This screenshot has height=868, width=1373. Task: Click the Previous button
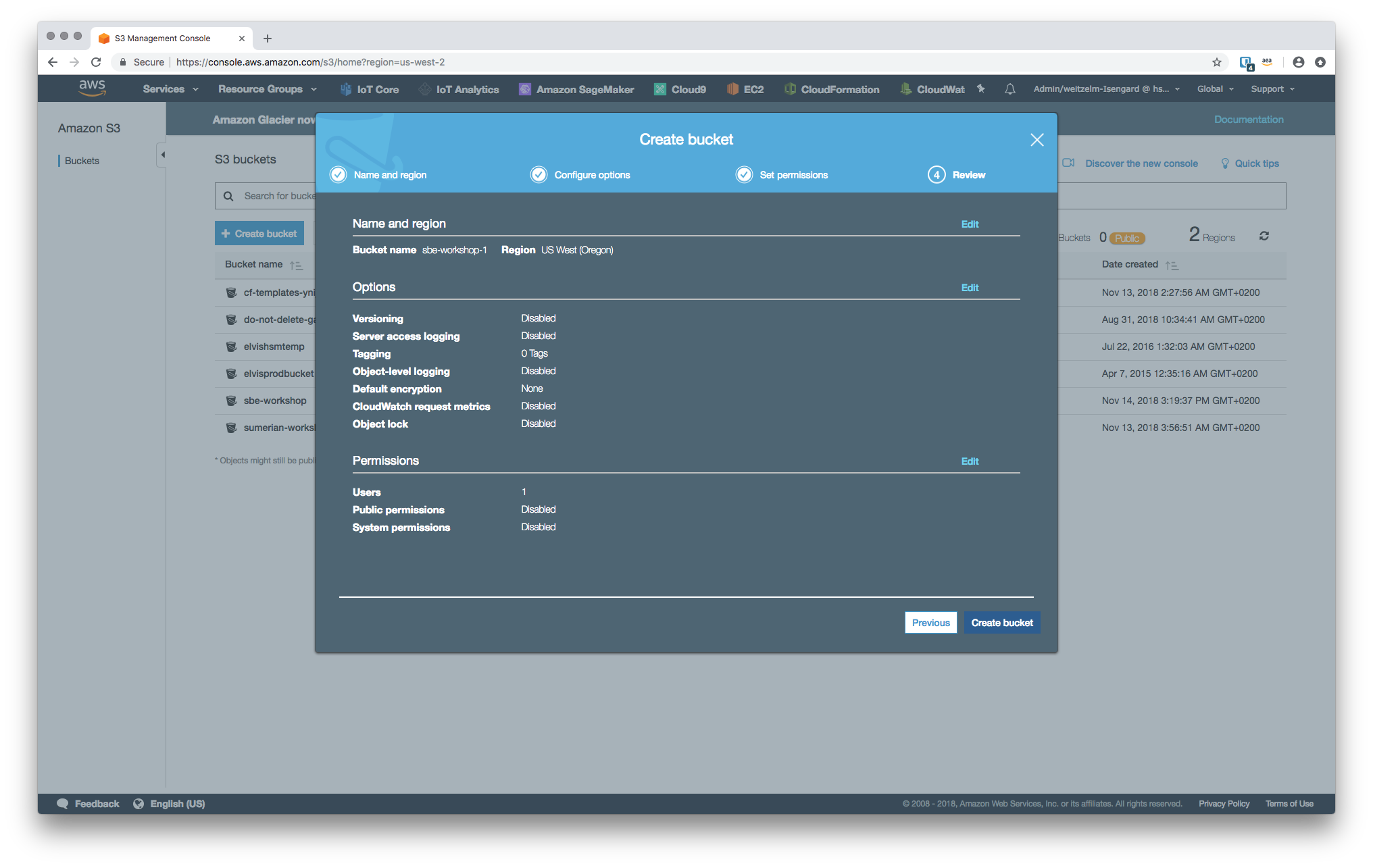(x=930, y=623)
